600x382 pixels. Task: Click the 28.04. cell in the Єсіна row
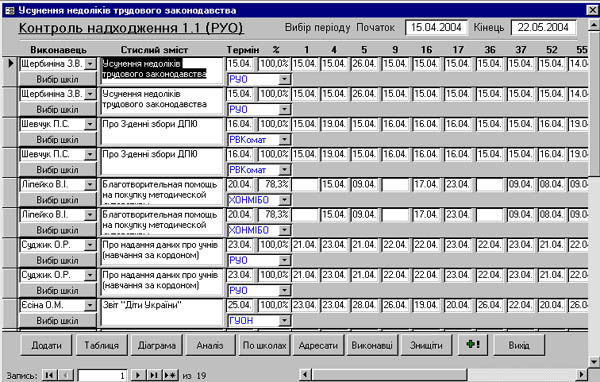click(x=364, y=305)
